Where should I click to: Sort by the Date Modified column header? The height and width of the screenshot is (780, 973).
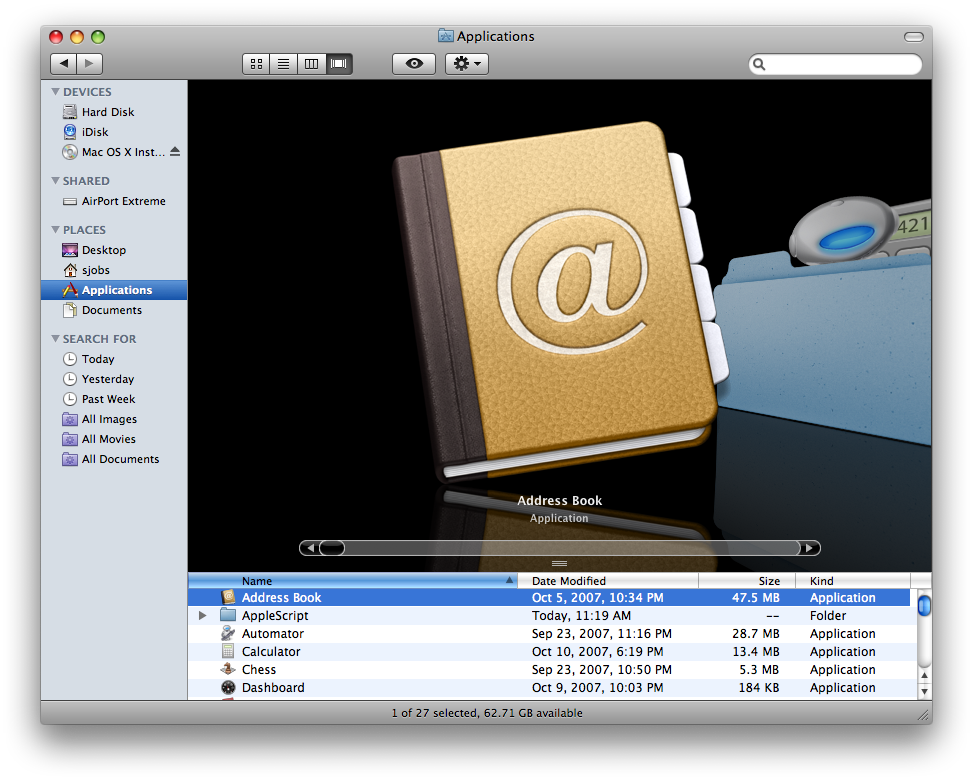pos(608,581)
